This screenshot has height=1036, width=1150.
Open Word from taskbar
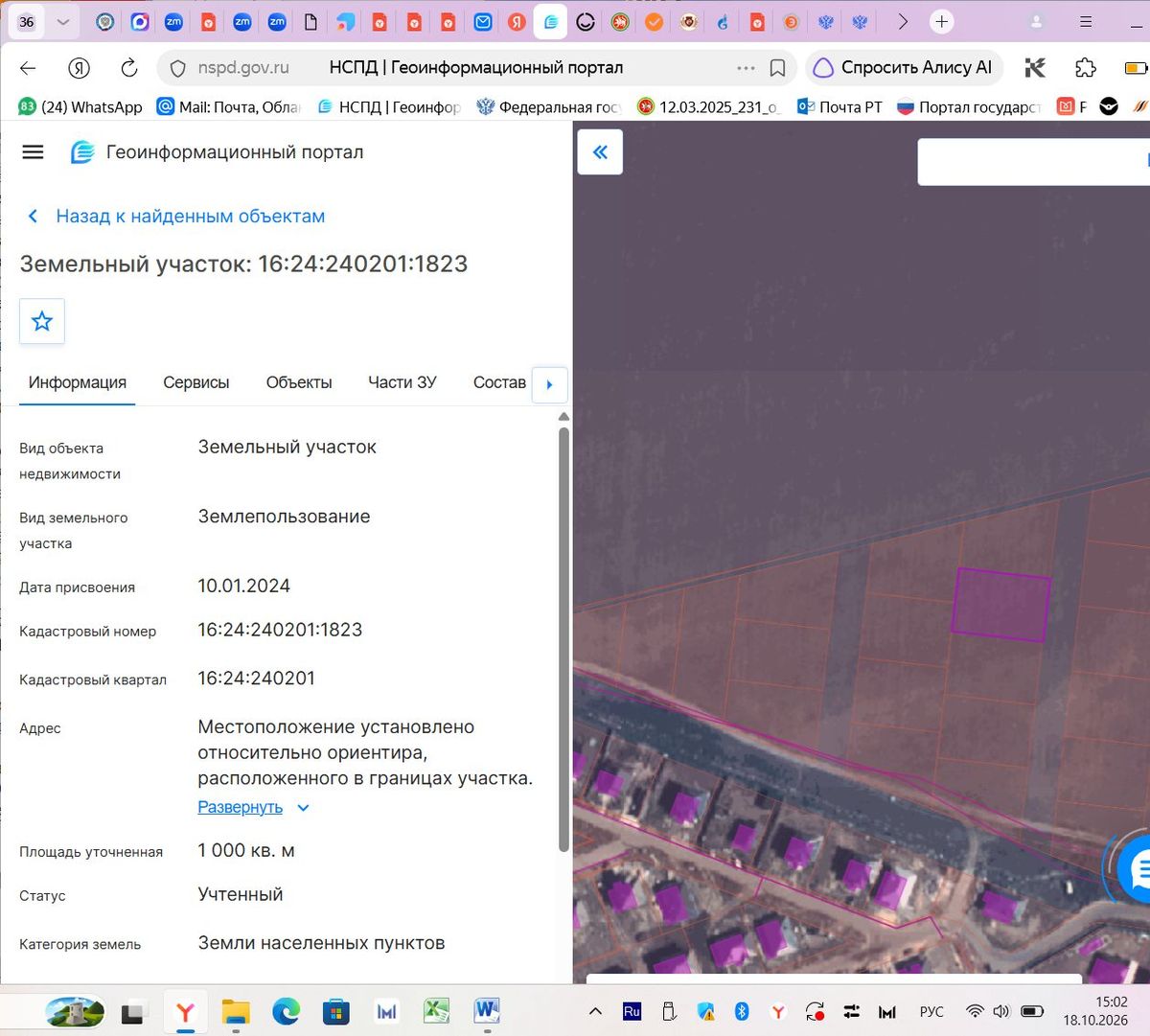(x=487, y=1011)
